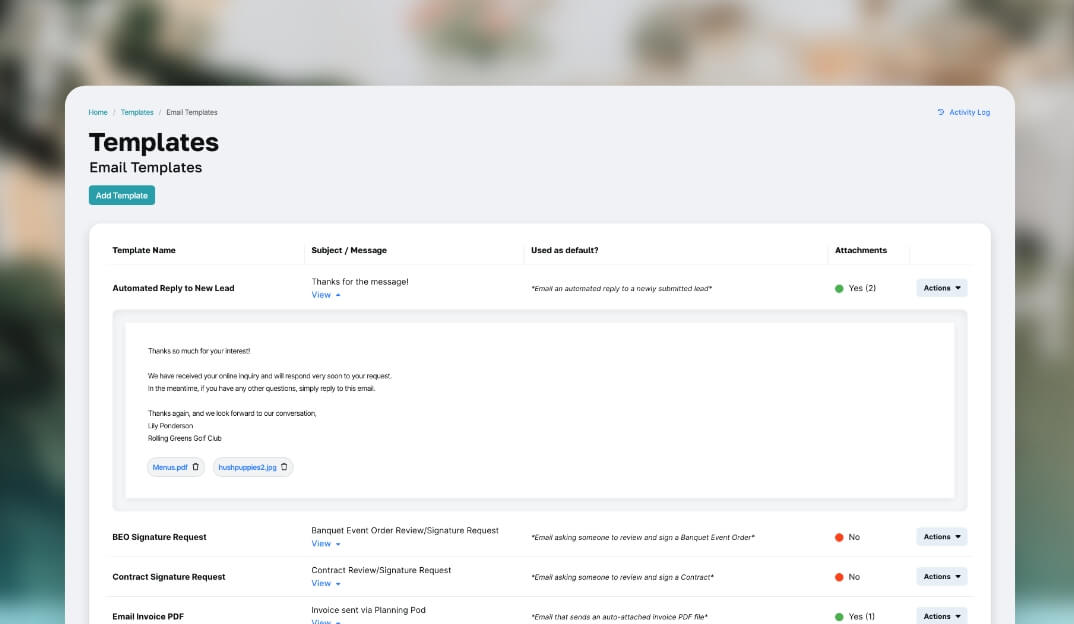Image resolution: width=1074 pixels, height=624 pixels.
Task: Click the Add Template button
Action: (x=122, y=195)
